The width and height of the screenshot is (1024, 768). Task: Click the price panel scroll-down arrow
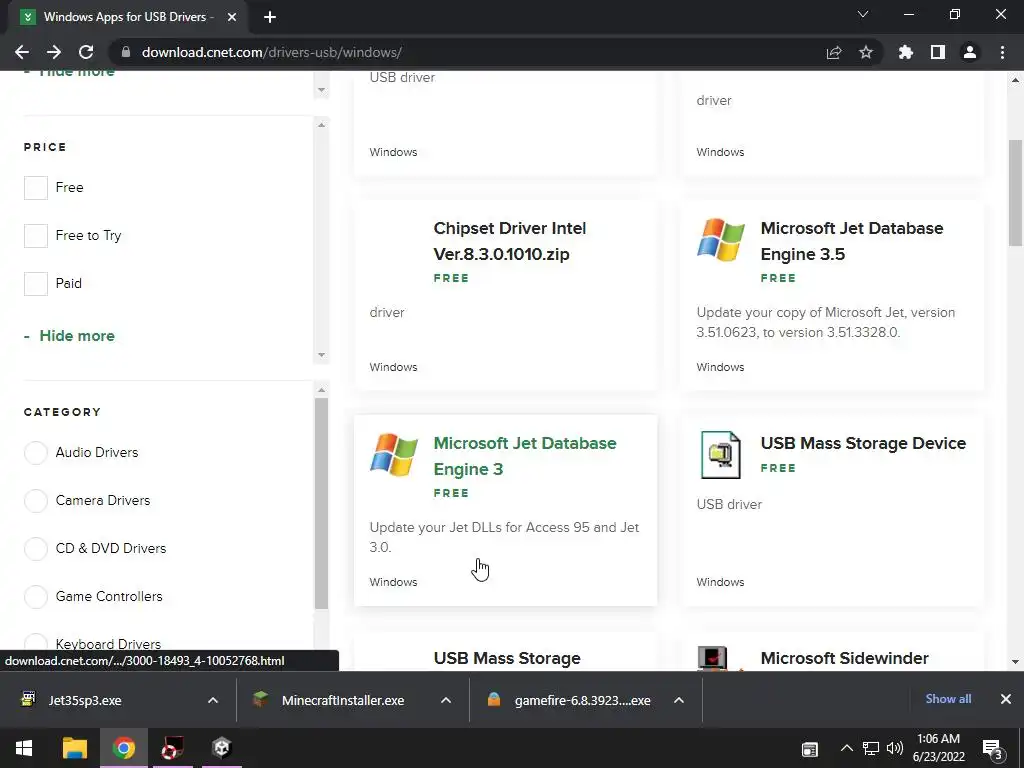click(x=321, y=355)
